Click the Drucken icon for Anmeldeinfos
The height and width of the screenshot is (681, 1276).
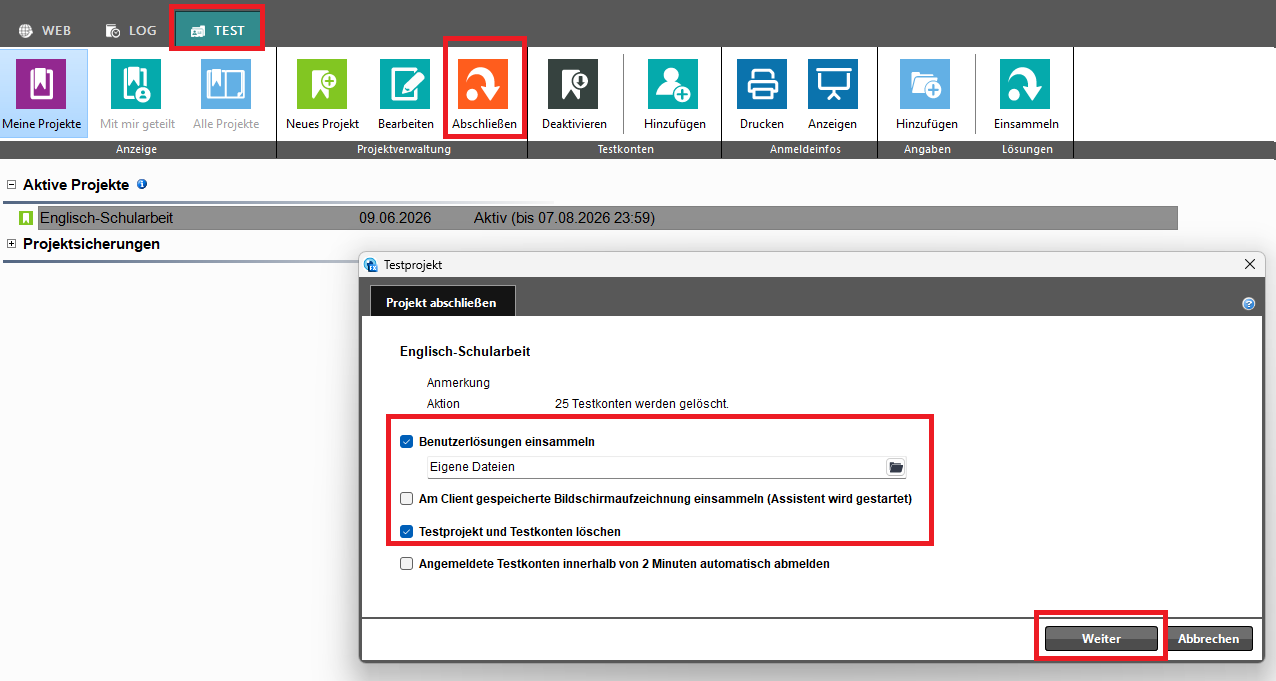coord(762,83)
